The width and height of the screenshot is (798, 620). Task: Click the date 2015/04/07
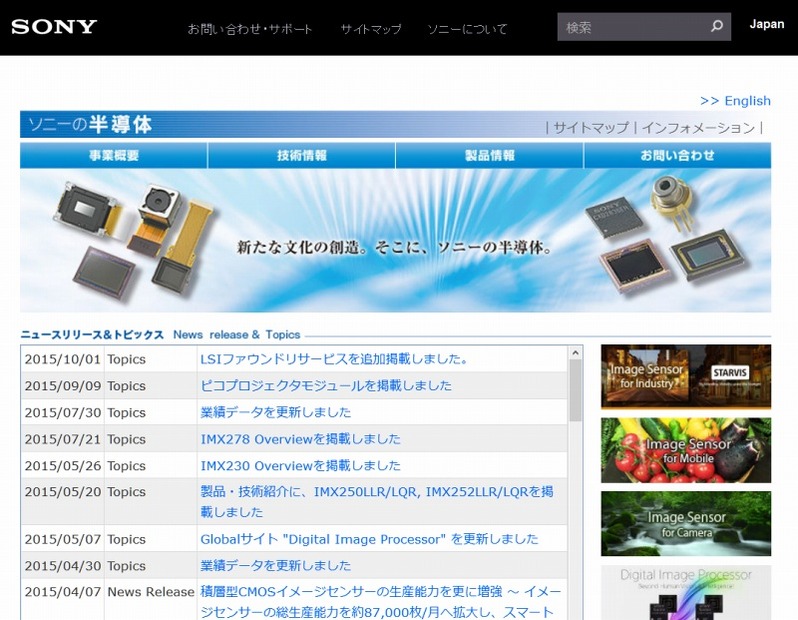[x=63, y=592]
